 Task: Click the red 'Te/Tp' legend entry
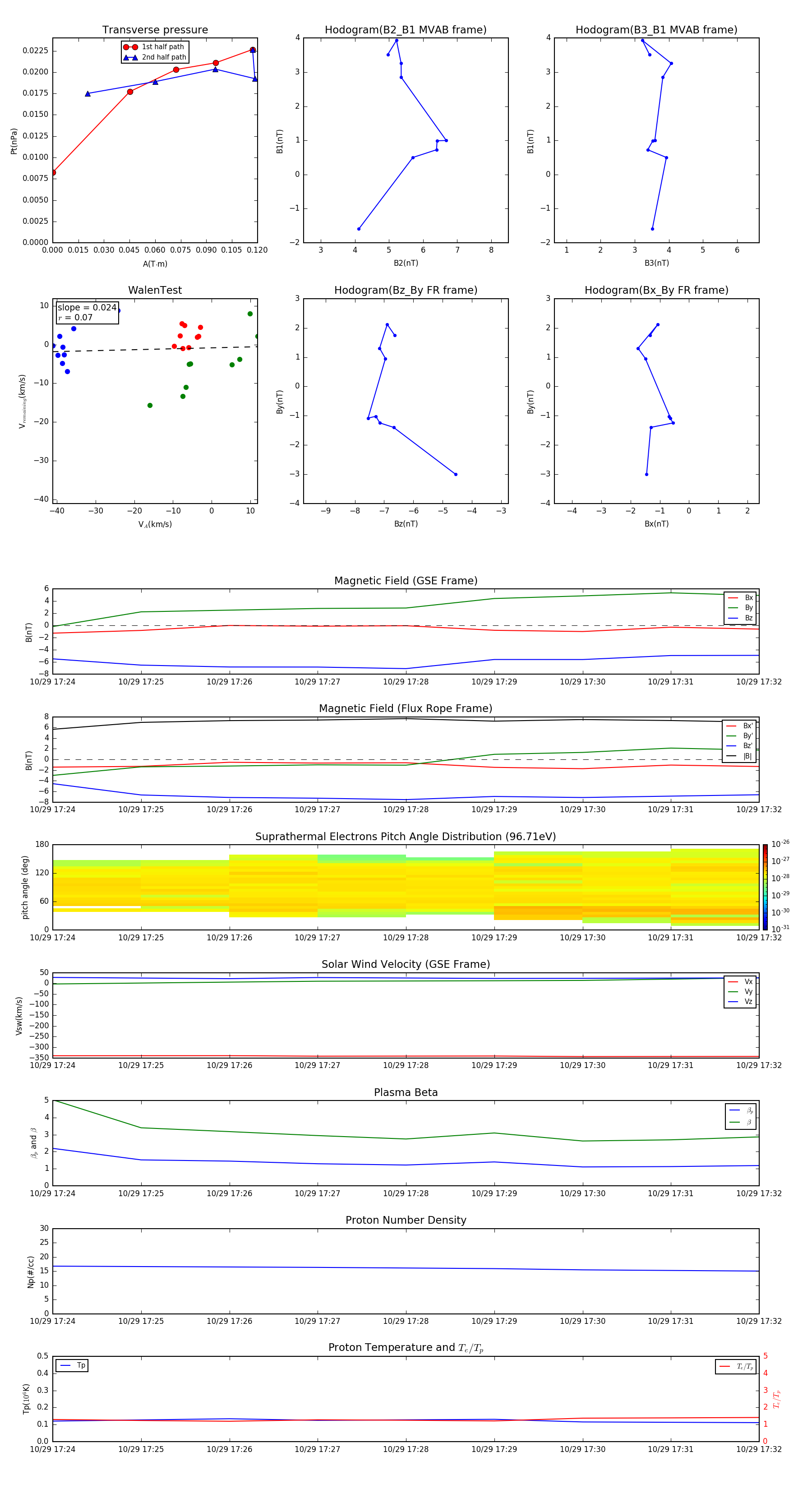tap(736, 1366)
